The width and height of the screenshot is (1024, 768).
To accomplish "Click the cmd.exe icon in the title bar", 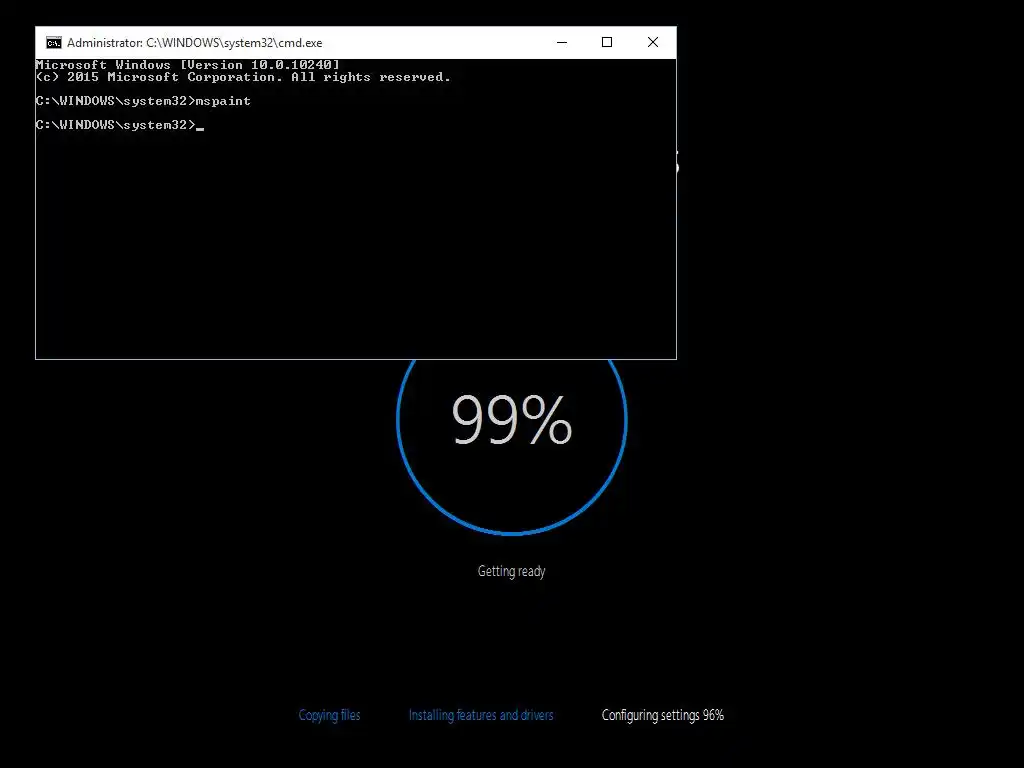I will (x=54, y=42).
